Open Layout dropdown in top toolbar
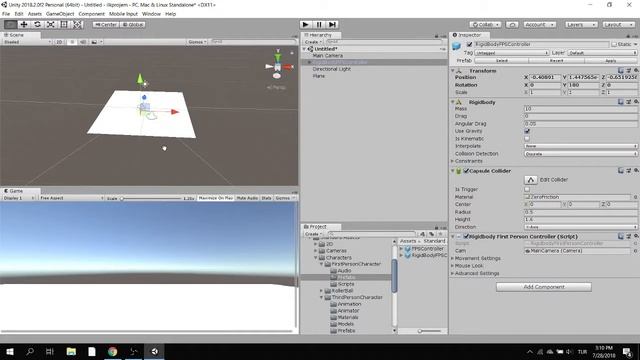Image resolution: width=640 pixels, height=360 pixels. [x=618, y=24]
